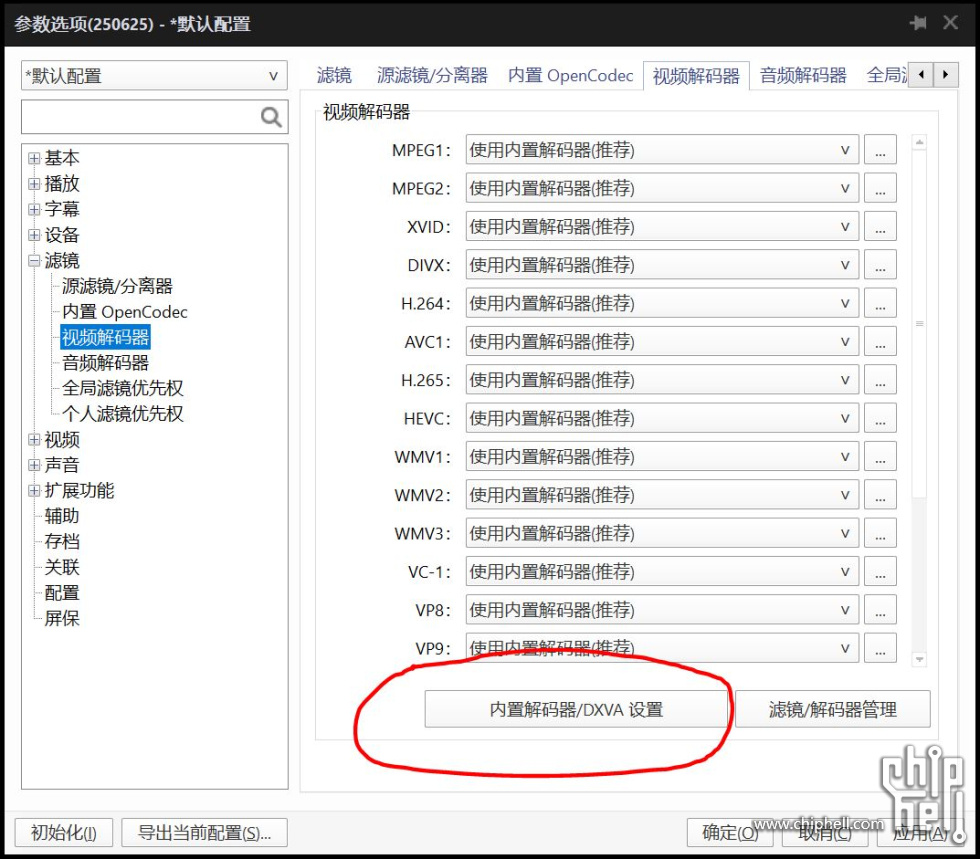Expand the 基本 tree node

(34, 158)
